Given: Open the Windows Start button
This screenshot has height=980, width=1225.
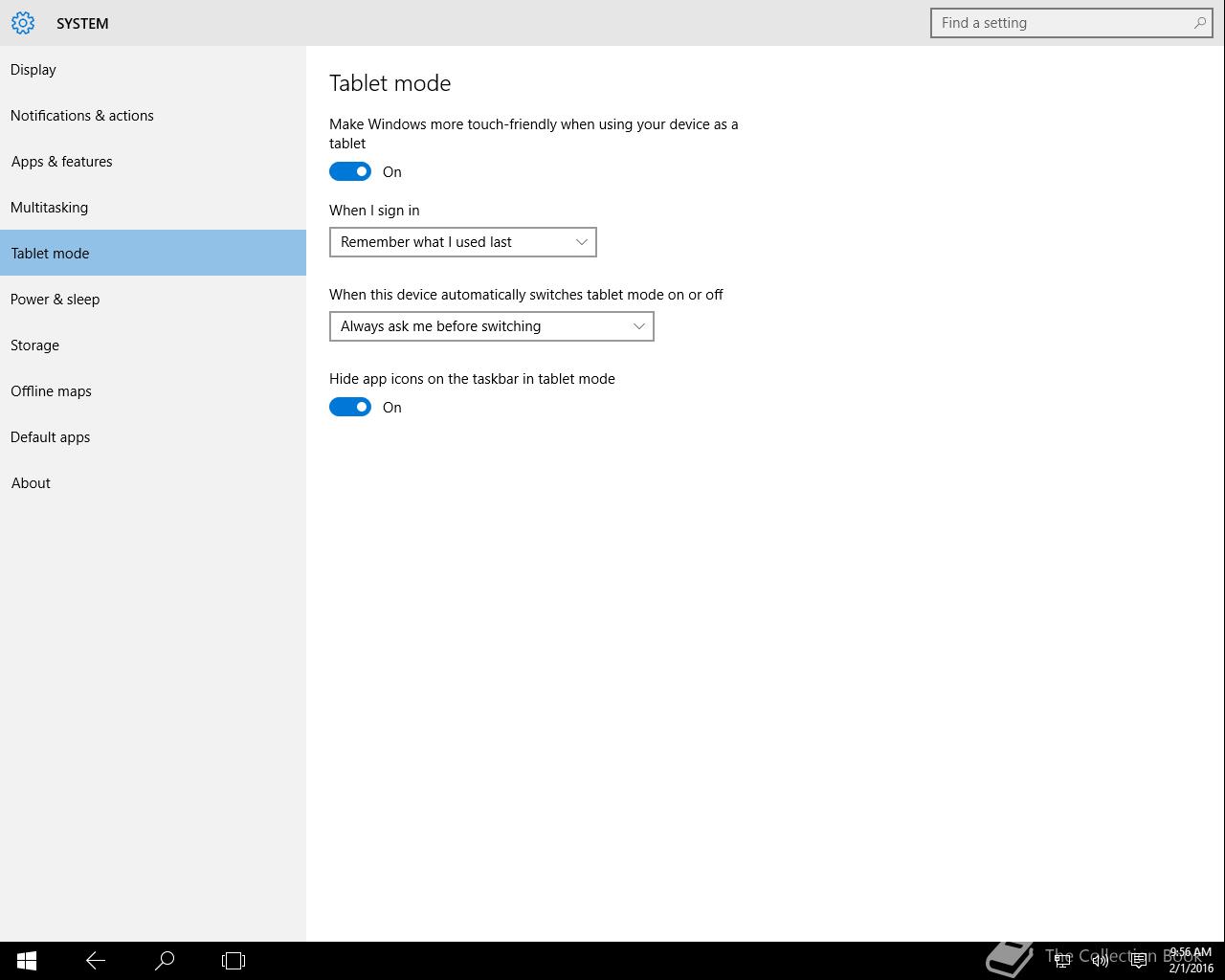Looking at the screenshot, I should (x=27, y=960).
